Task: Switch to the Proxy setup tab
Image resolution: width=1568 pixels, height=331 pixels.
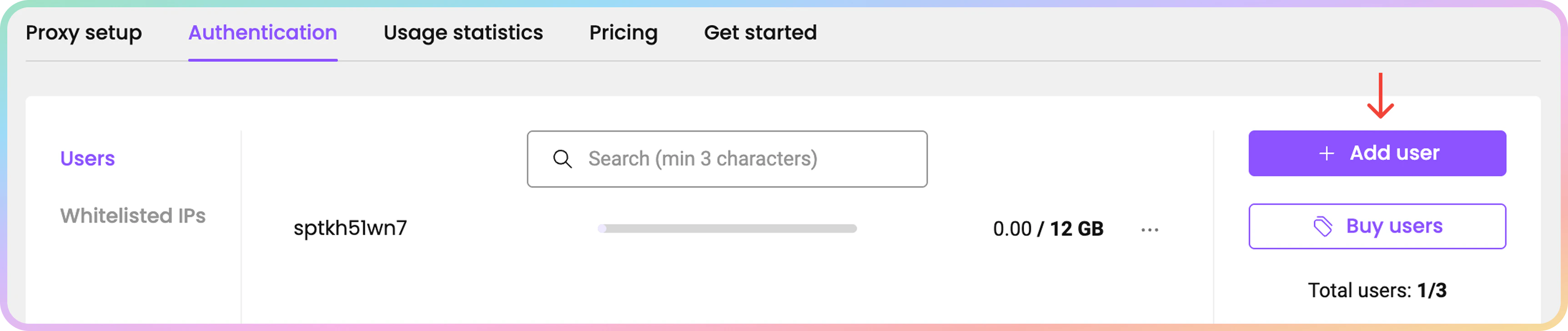Action: (x=84, y=33)
